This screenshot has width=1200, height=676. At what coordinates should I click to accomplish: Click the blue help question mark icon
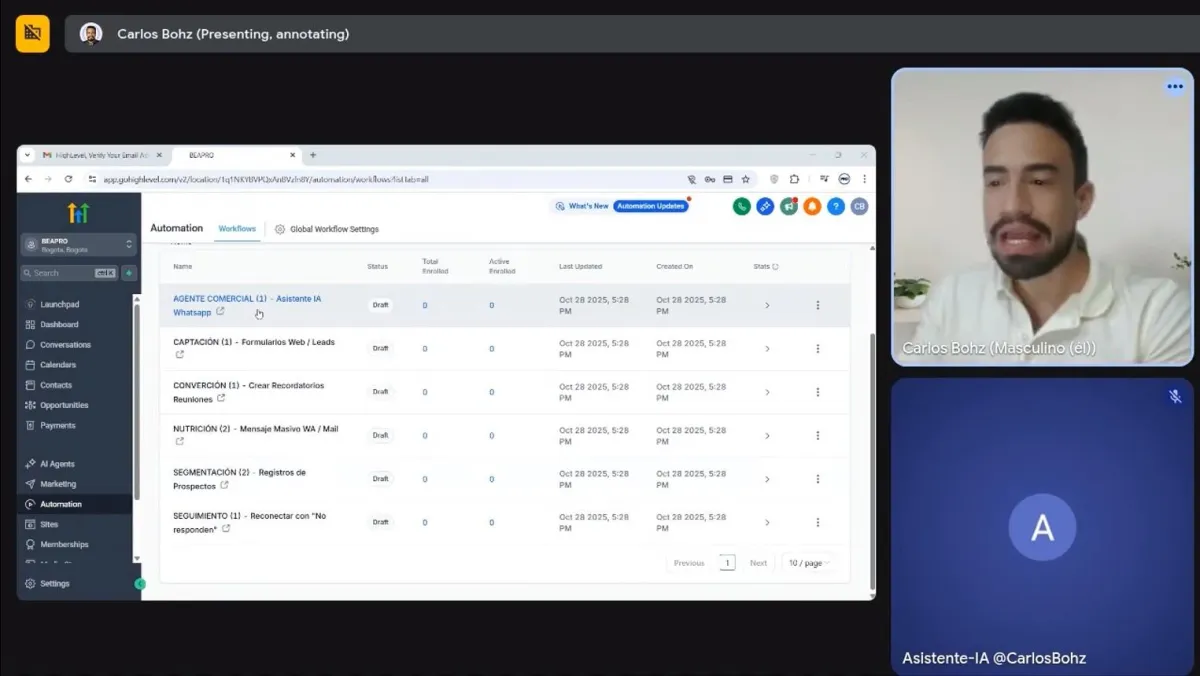[x=836, y=207]
